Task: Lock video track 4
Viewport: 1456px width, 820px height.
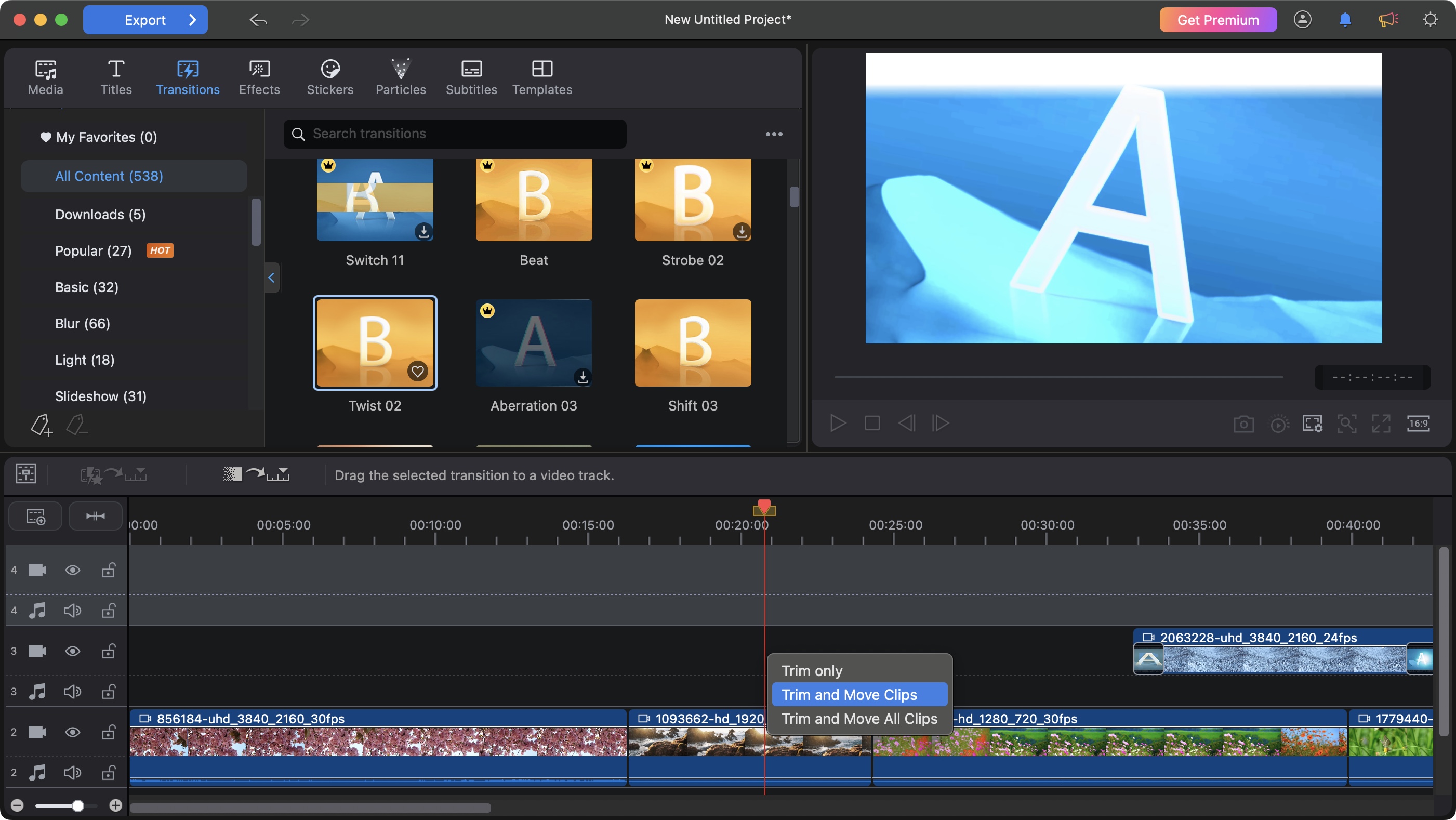Action: (x=108, y=570)
